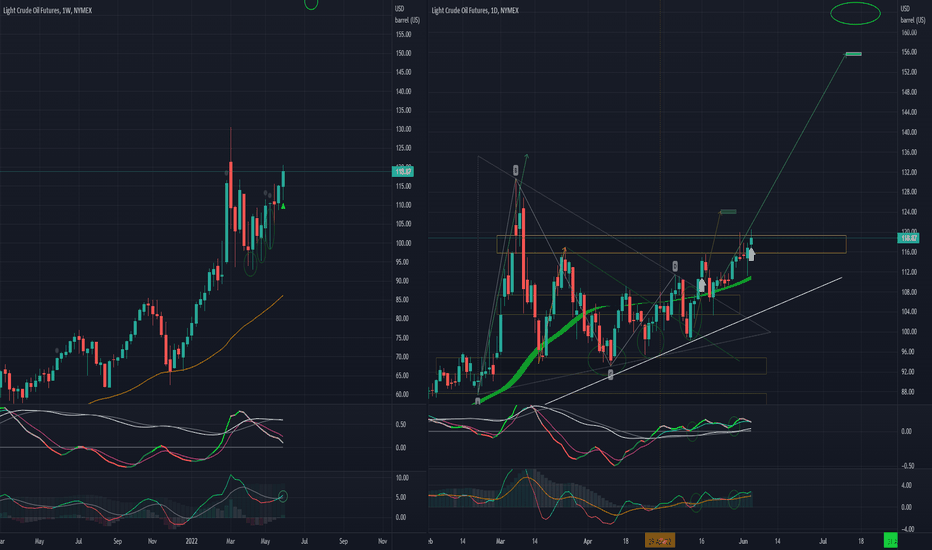Viewport: 932px width, 550px height.
Task: Click the 132.00 price label on daily axis
Action: (x=909, y=172)
